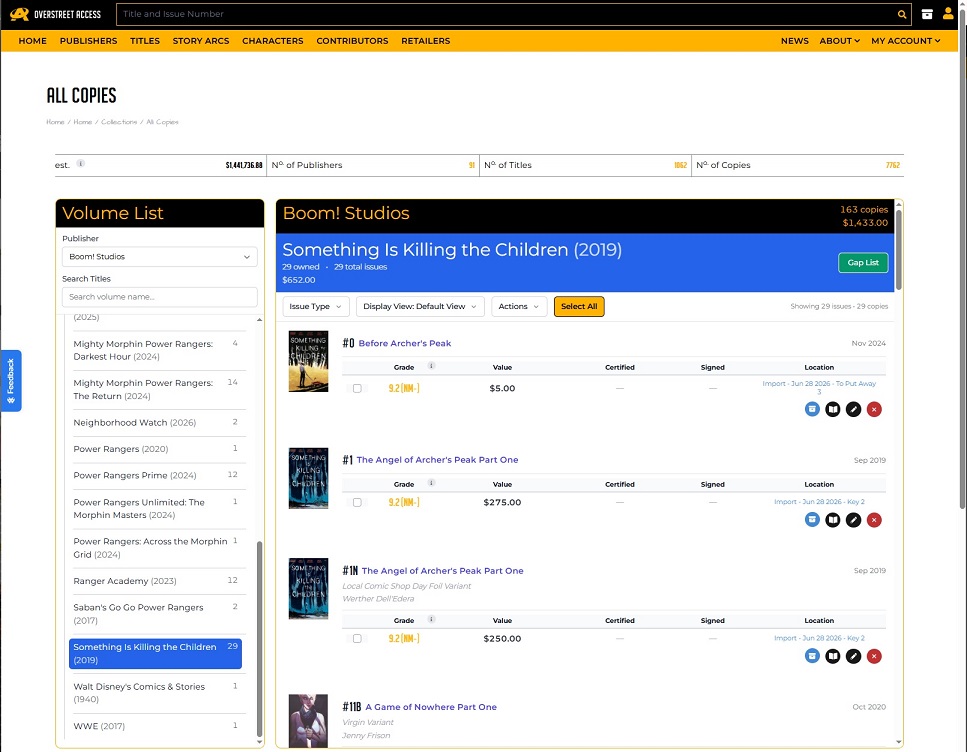This screenshot has height=752, width=967.
Task: Open PUBLISHERS navigation item
Action: (x=88, y=41)
